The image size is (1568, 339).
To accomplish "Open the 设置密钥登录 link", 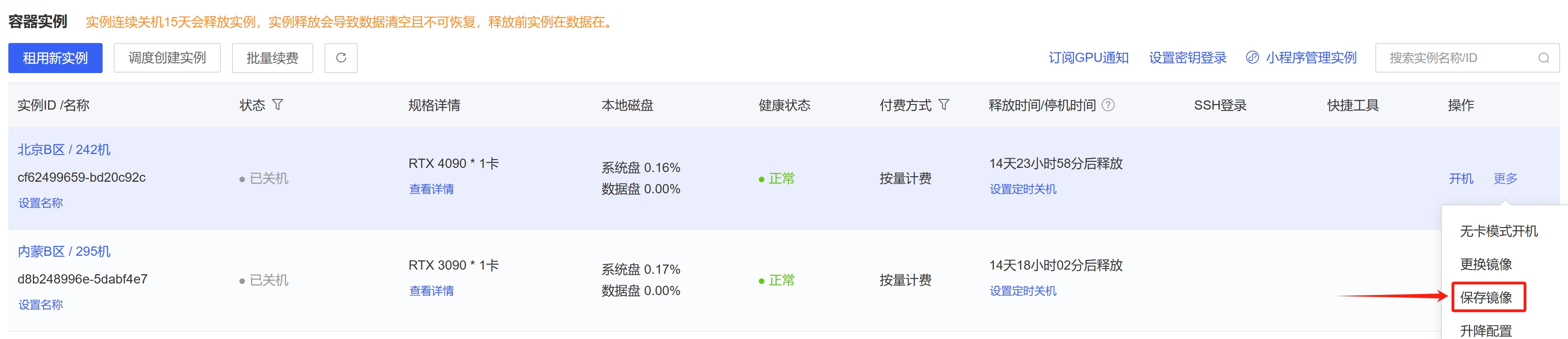I will pos(1188,58).
